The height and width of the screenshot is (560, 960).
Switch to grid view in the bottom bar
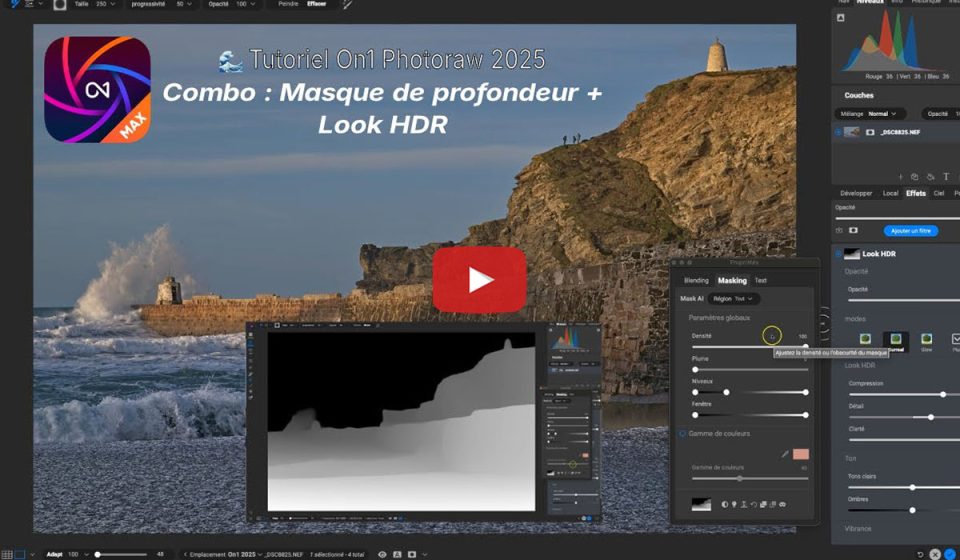7,554
